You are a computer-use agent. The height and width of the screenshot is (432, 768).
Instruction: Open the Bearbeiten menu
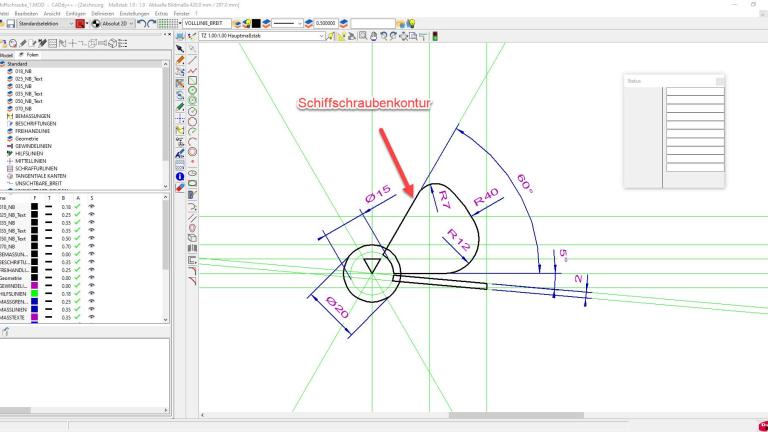[26, 14]
